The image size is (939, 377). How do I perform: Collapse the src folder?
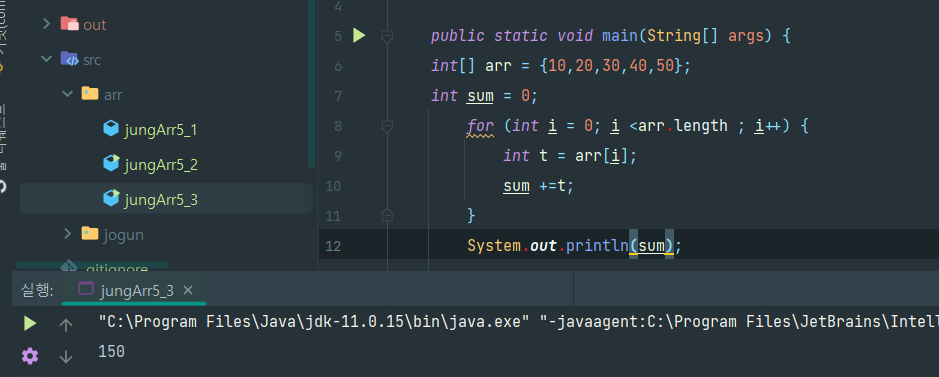(46, 59)
